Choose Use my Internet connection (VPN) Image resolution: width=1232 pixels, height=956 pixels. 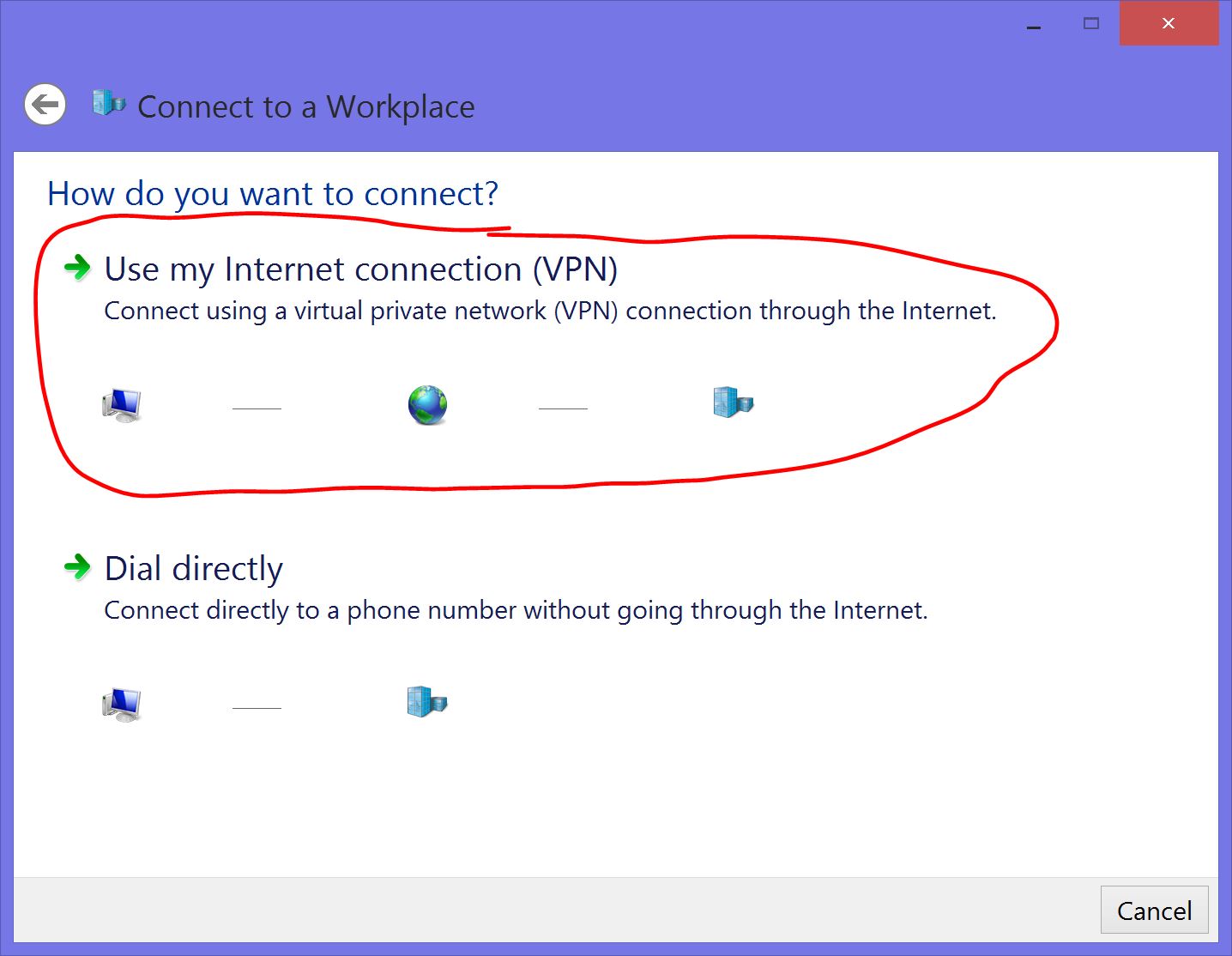click(x=360, y=269)
